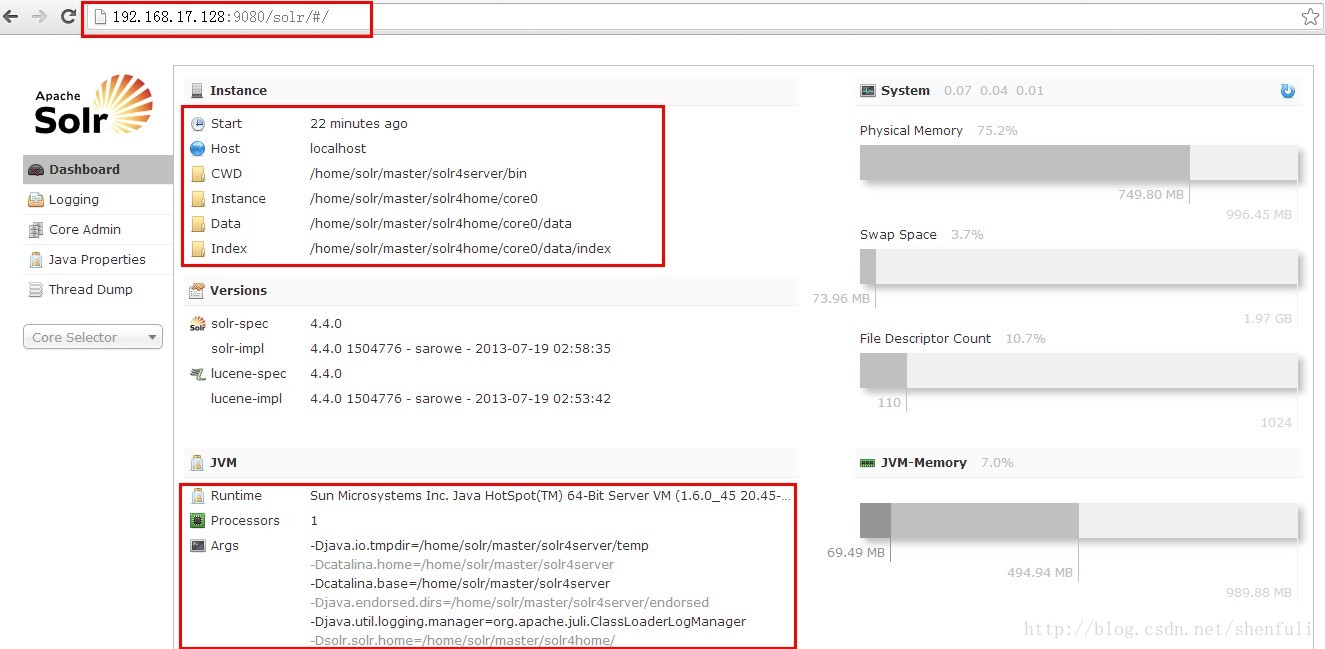Viewport: 1325px width, 649px height.
Task: Click the Core Admin icon
Action: click(x=36, y=230)
